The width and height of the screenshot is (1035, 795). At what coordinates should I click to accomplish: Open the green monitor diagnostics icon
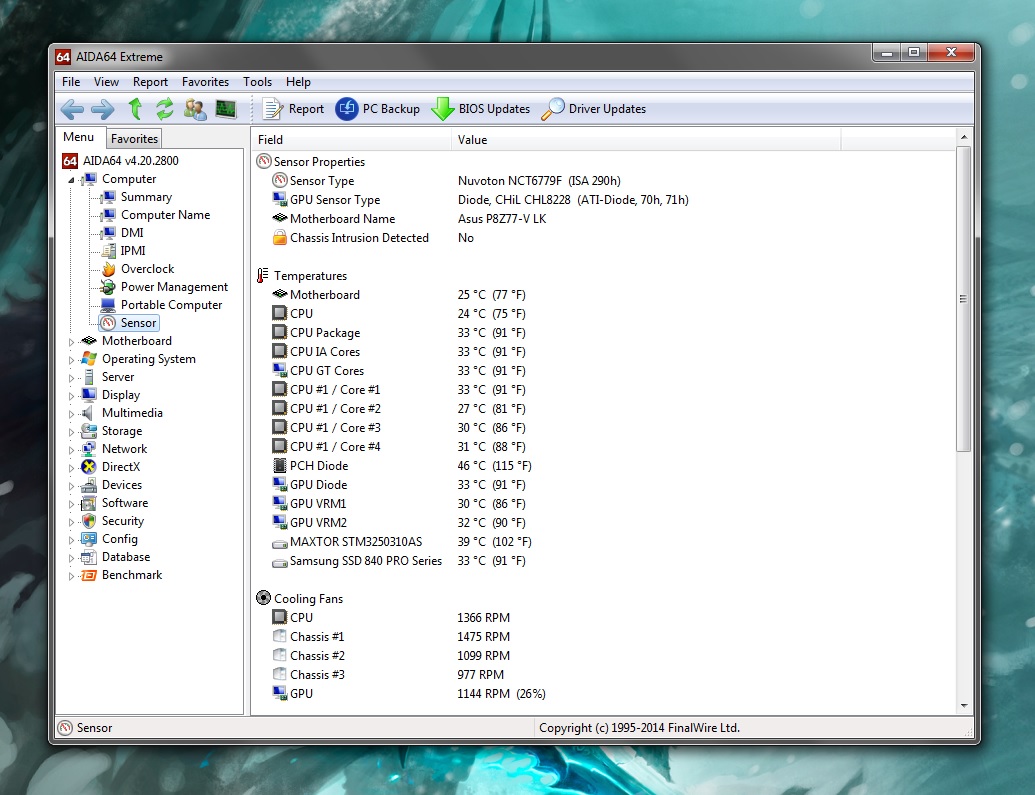click(x=226, y=109)
